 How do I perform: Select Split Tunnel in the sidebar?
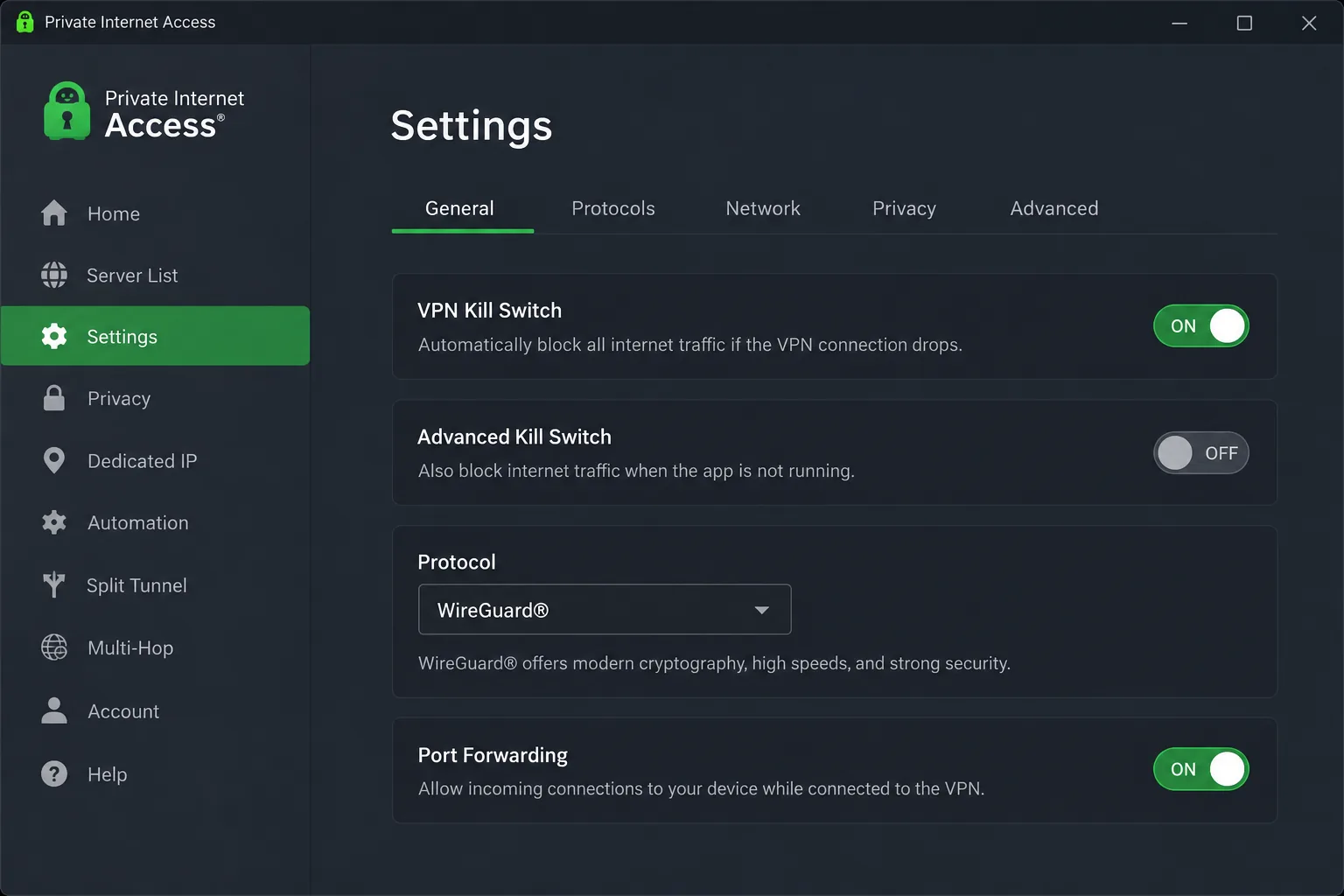click(x=136, y=585)
